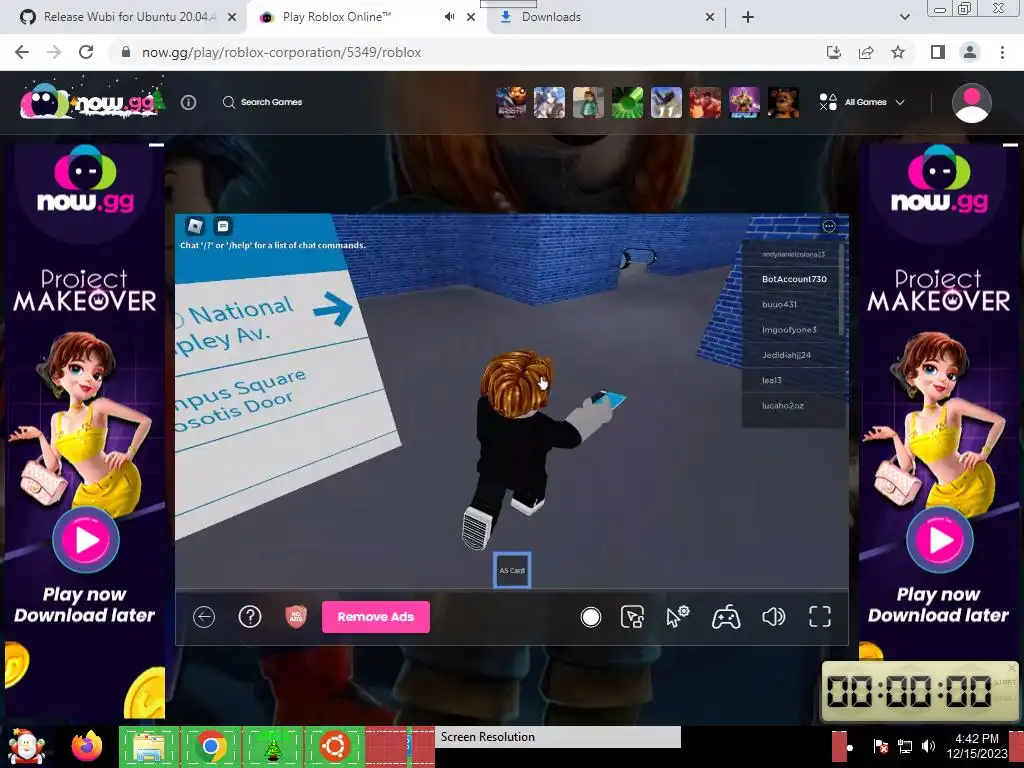Viewport: 1024px width, 768px height.
Task: Close the Play Roblox Online tab
Action: (x=471, y=18)
